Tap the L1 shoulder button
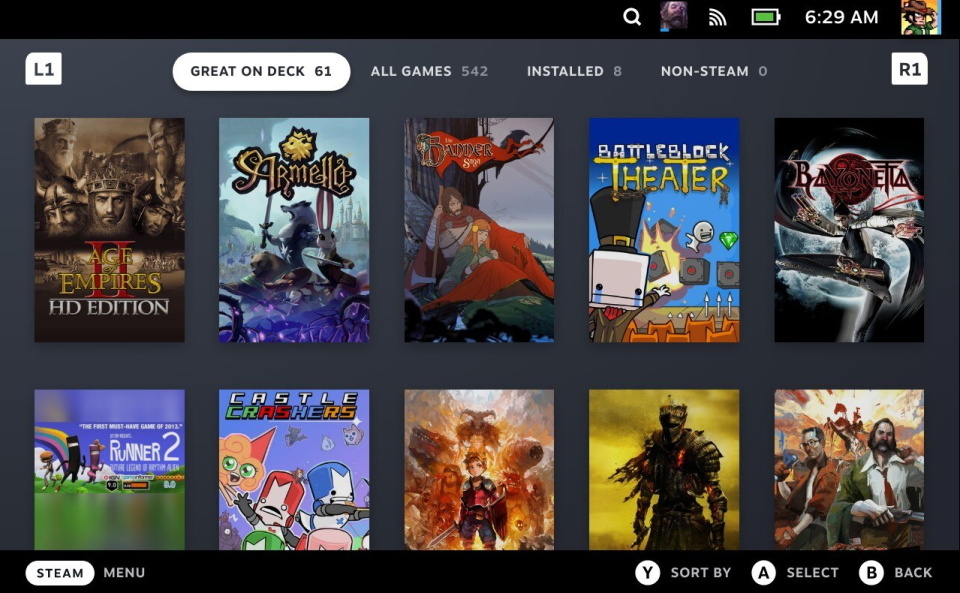Screen dimensions: 960x593 pyautogui.click(x=43, y=69)
